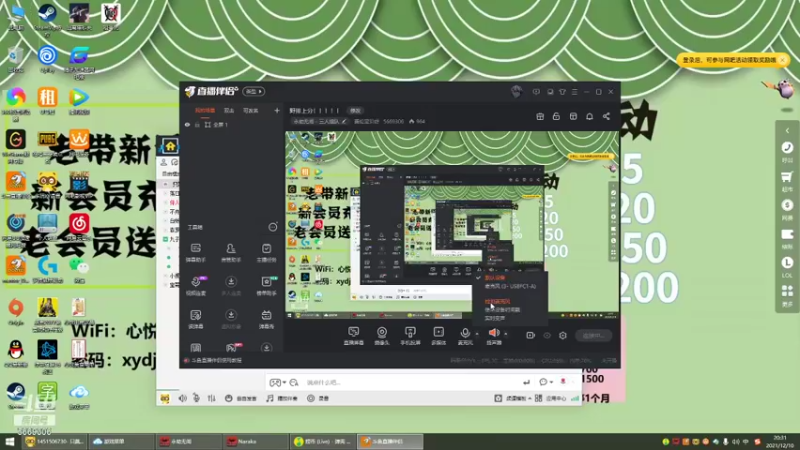The height and width of the screenshot is (450, 800).
Task: Open the hamburger menu in title bar
Action: click(574, 92)
